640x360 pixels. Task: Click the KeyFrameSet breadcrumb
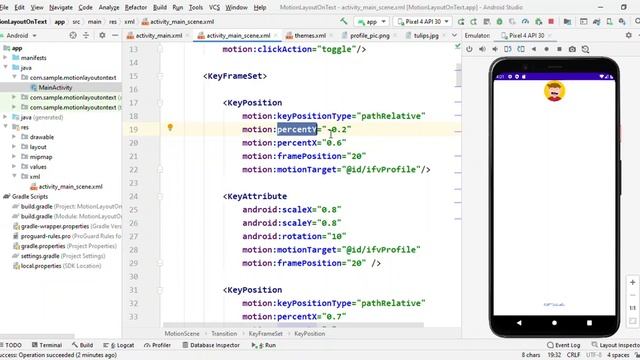pos(266,333)
